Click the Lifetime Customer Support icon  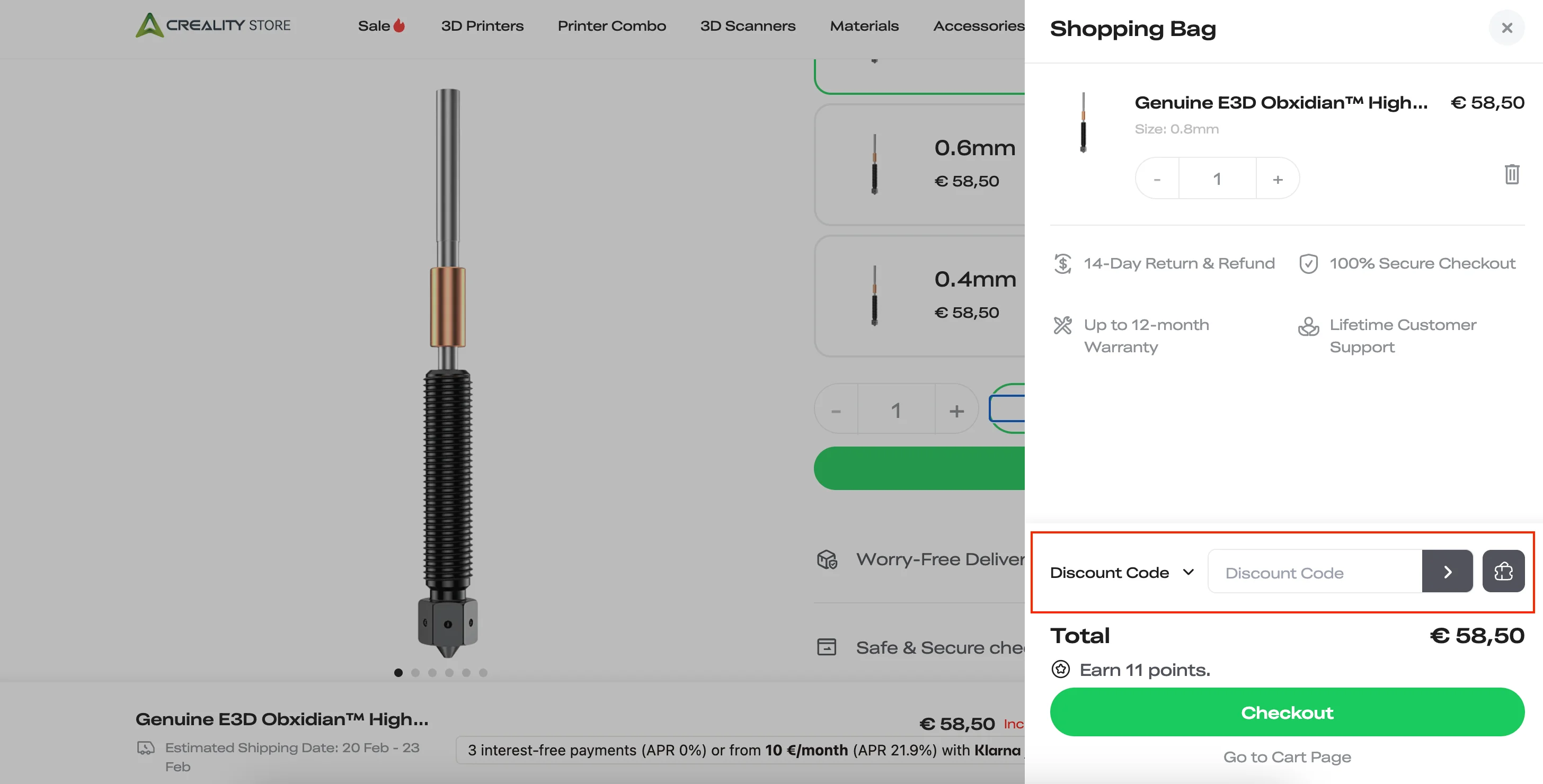click(x=1308, y=327)
